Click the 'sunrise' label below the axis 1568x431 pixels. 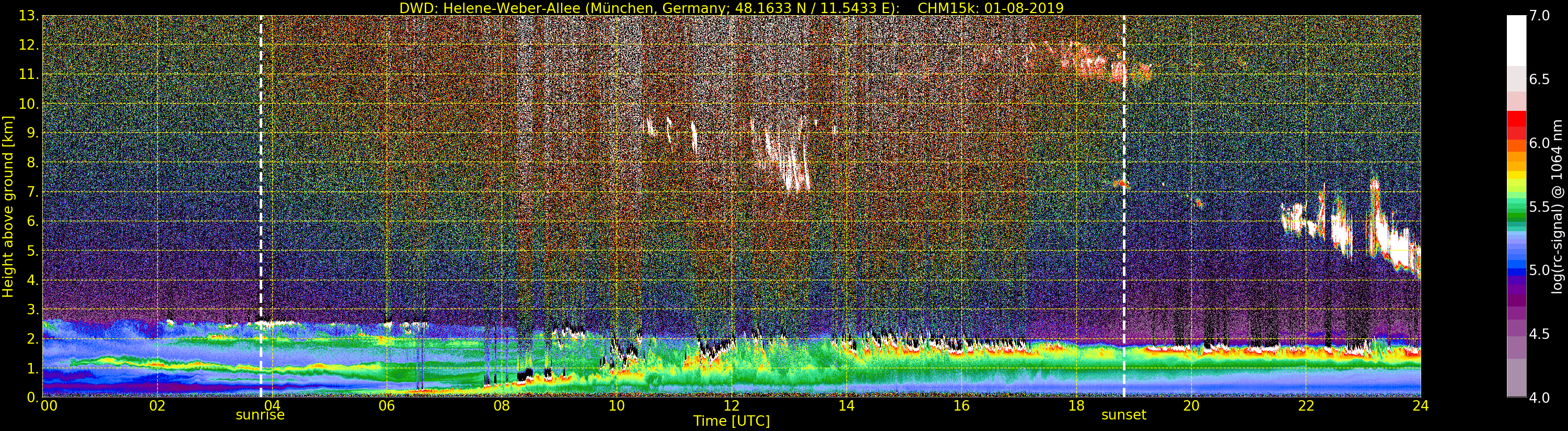260,415
